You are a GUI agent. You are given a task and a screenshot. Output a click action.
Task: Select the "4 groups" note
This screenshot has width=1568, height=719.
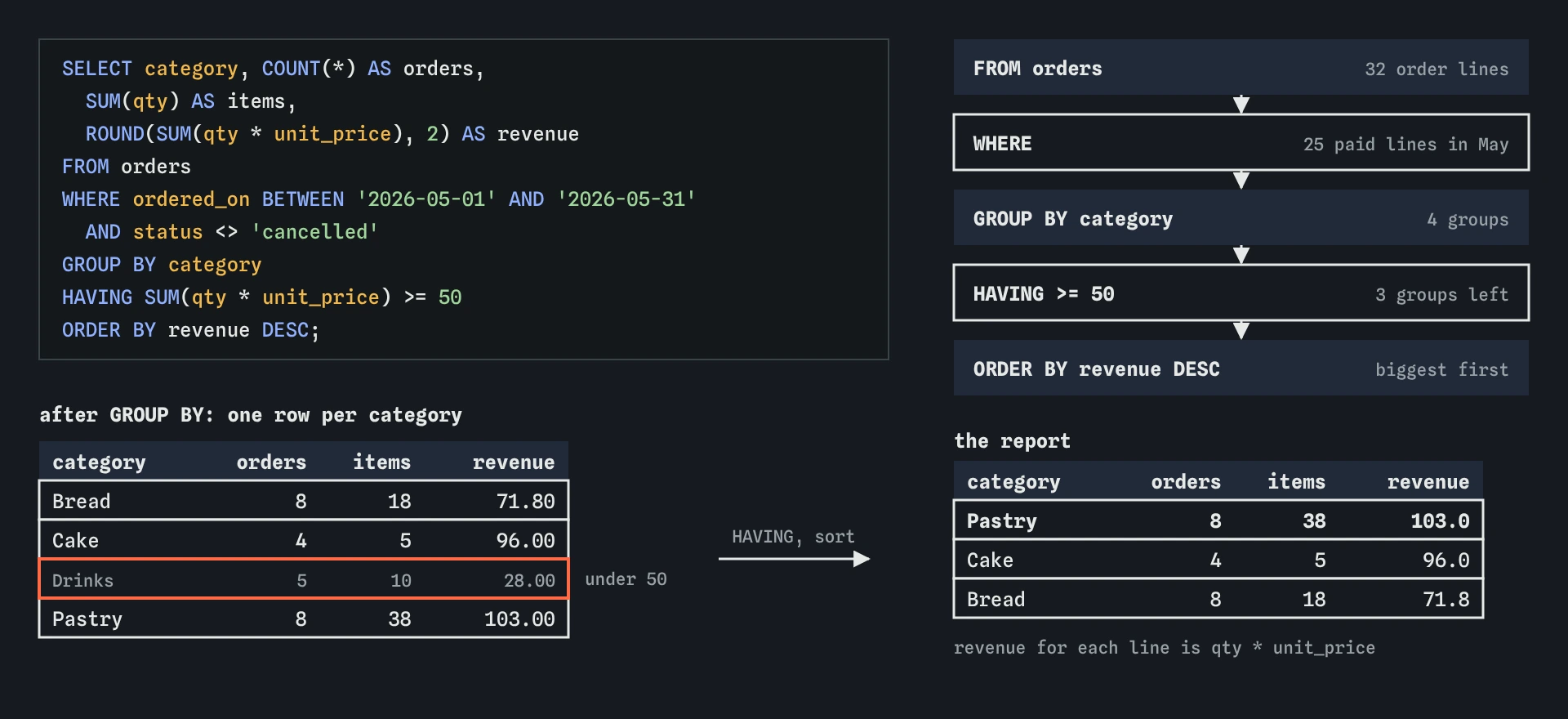tap(1468, 220)
